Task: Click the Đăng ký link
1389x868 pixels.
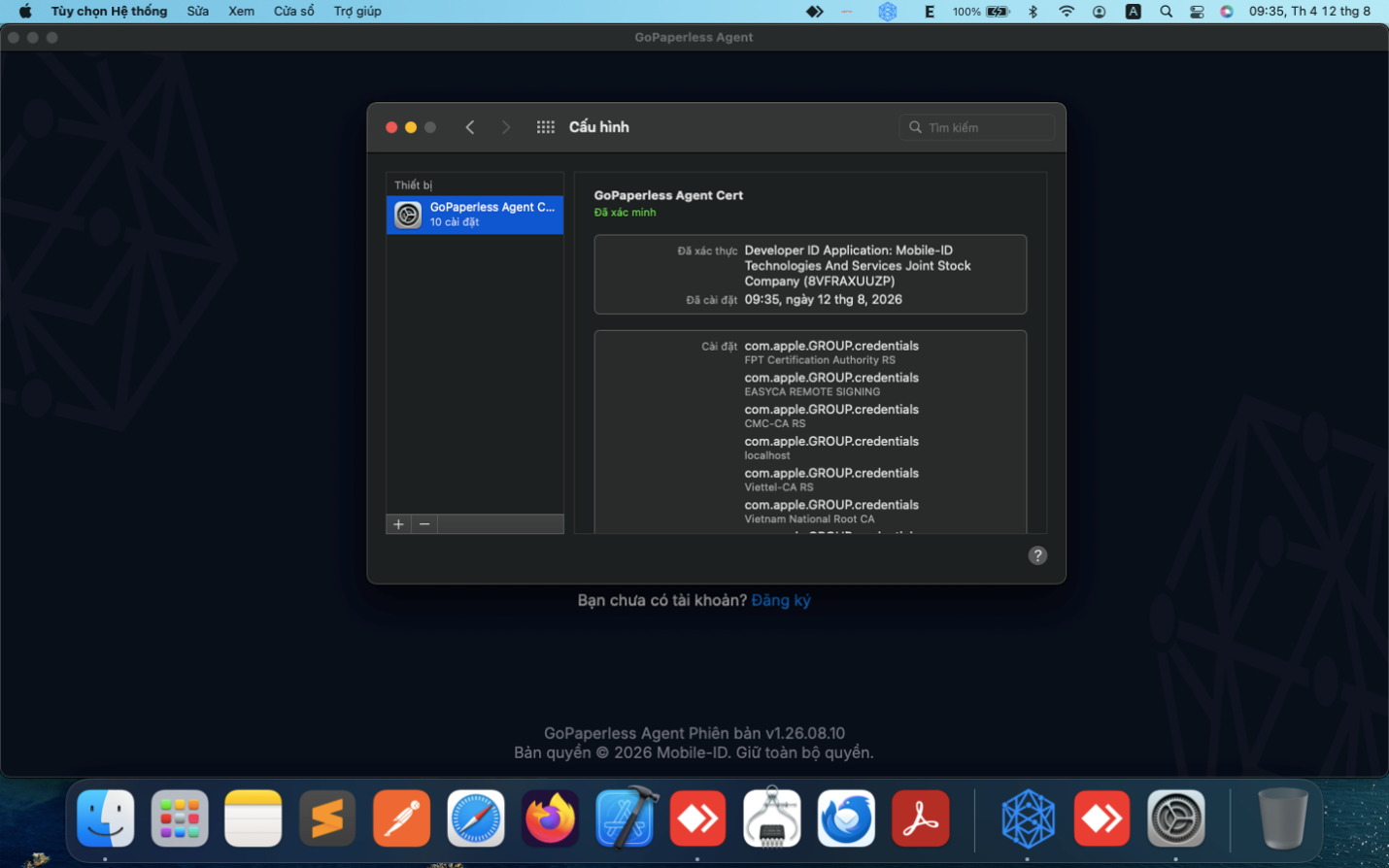Action: [x=781, y=600]
